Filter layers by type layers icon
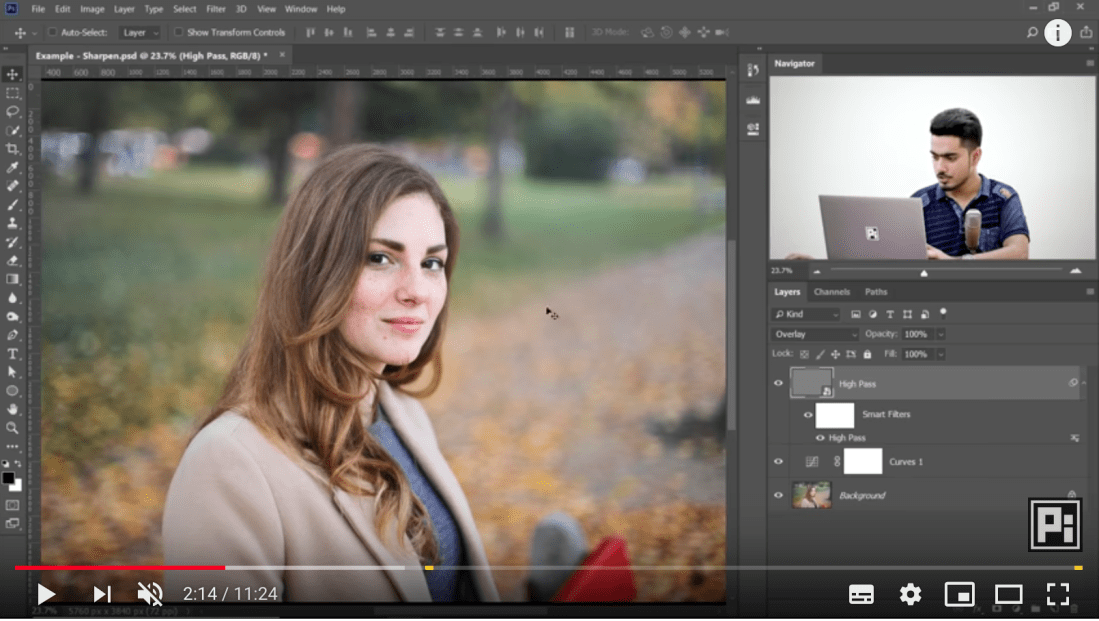This screenshot has width=1099, height=621. point(890,314)
